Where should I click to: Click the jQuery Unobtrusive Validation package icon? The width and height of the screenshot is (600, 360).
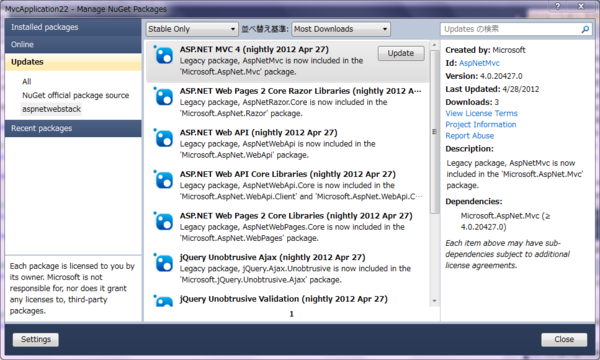point(163,301)
